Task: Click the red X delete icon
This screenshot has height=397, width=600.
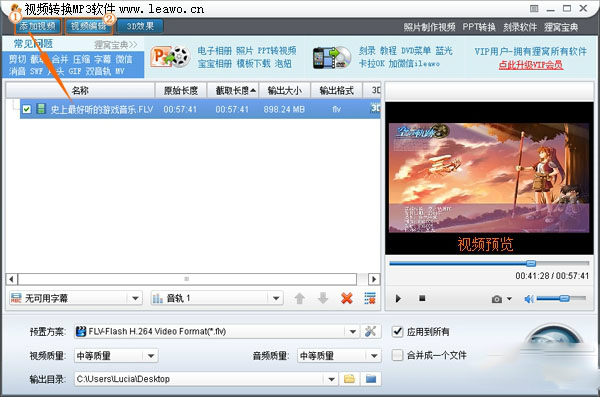Action: coord(347,298)
